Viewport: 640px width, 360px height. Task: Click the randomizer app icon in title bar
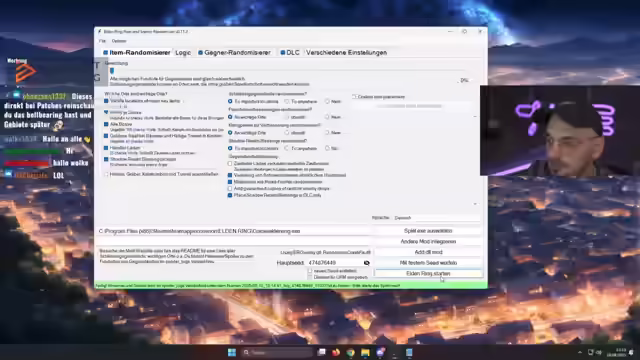[99, 31]
